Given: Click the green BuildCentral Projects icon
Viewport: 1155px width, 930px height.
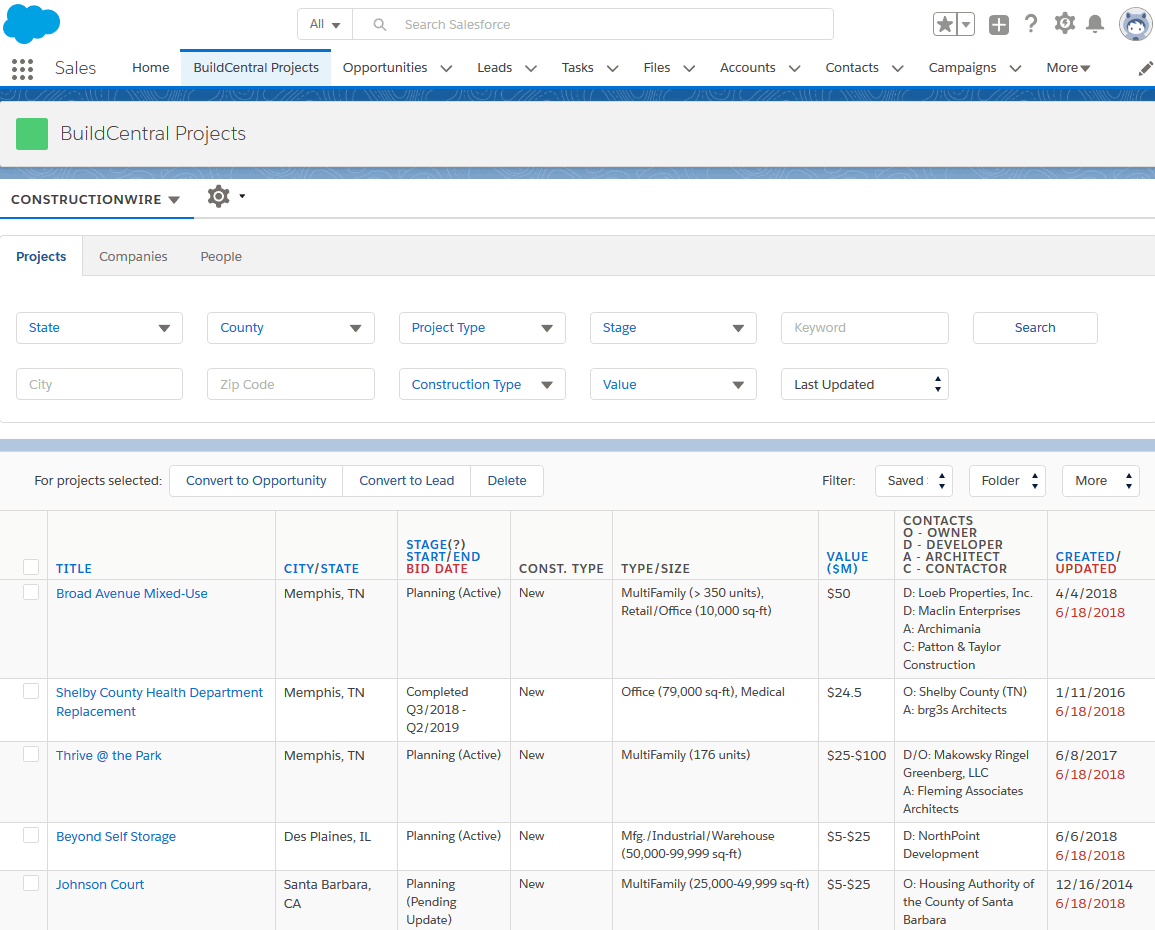Looking at the screenshot, I should click(32, 134).
